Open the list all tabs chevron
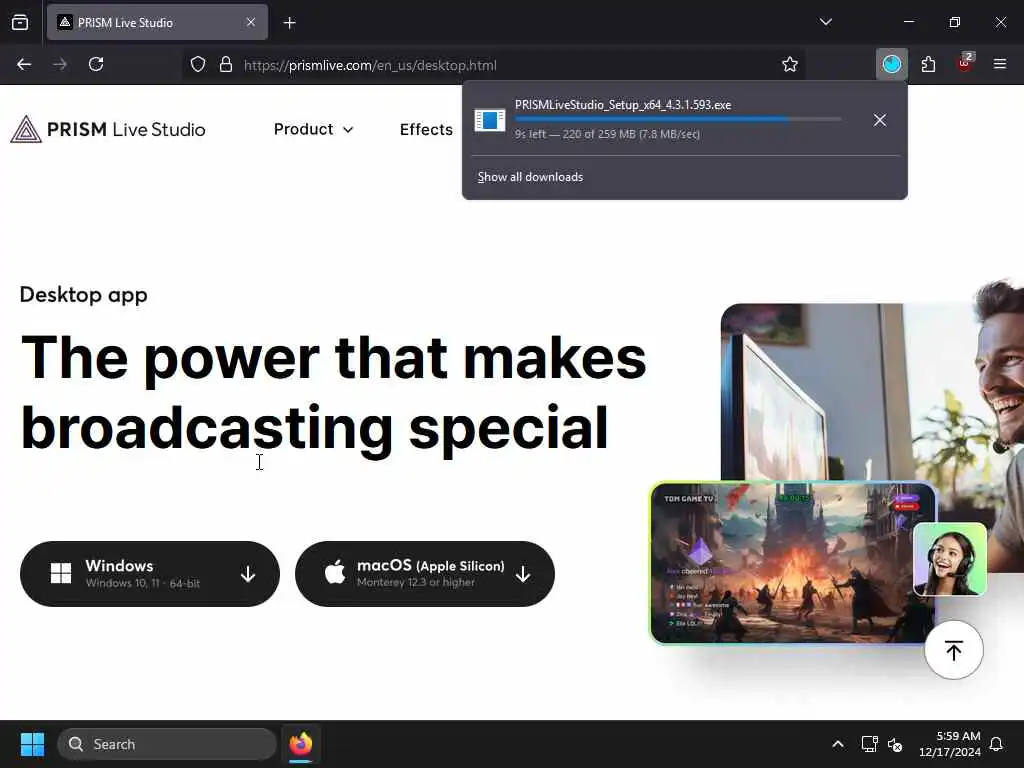The width and height of the screenshot is (1024, 768). [x=825, y=22]
